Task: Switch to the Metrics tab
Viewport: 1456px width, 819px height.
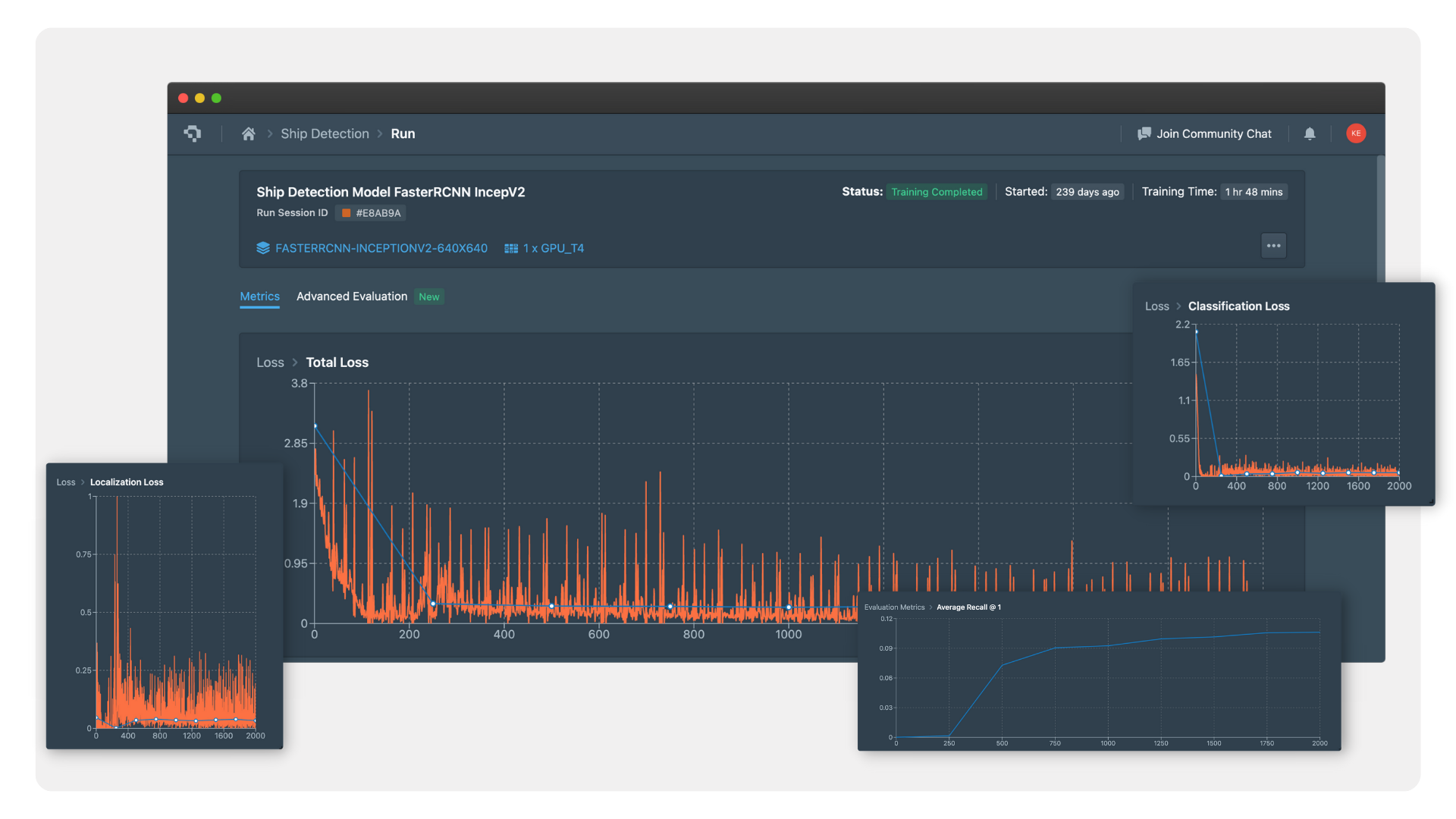Action: click(259, 297)
